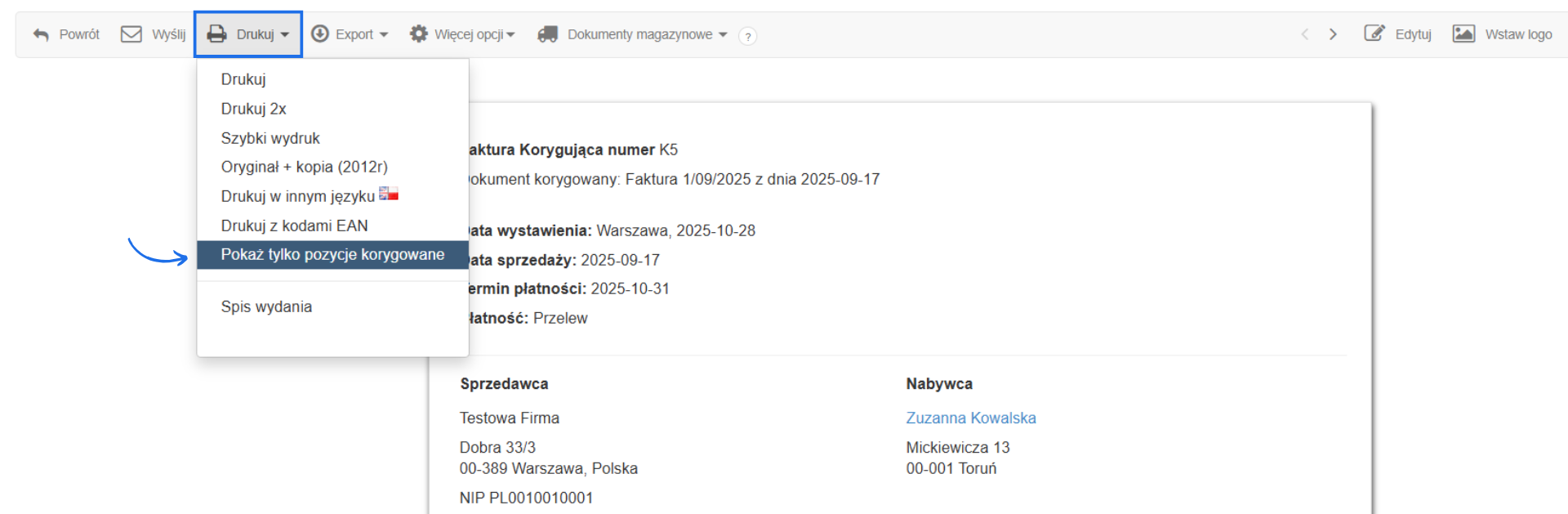Select Drukuj 2x menu entry
Viewport: 1568px width, 514px height.
332,109
